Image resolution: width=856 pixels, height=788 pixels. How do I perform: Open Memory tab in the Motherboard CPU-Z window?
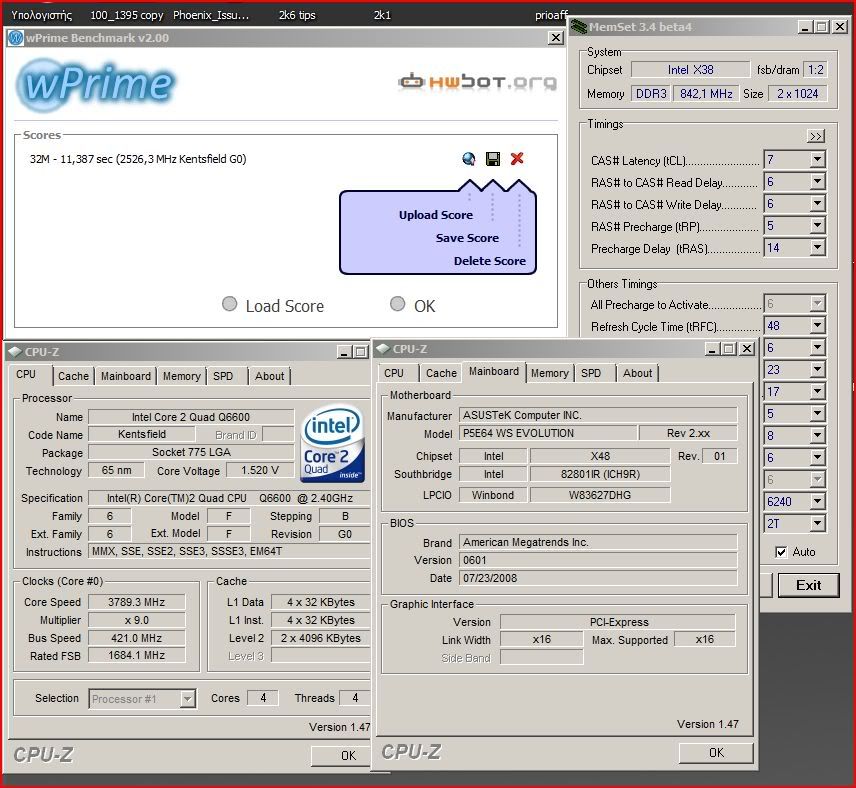click(x=550, y=373)
